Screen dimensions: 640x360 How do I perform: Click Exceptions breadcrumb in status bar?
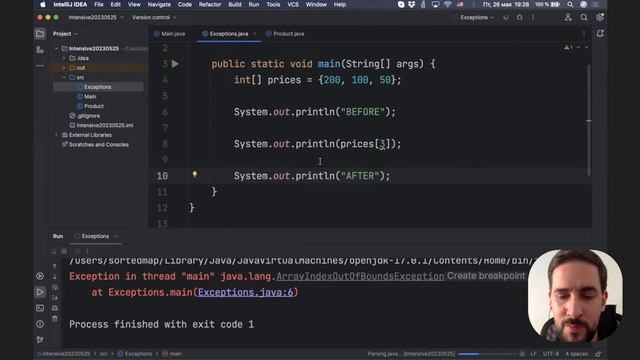pos(135,354)
